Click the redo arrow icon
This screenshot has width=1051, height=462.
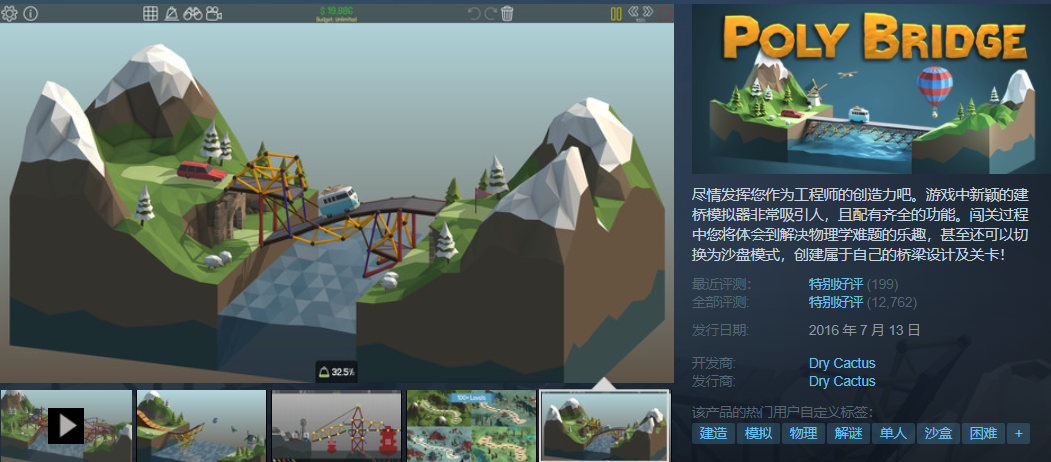tap(491, 13)
